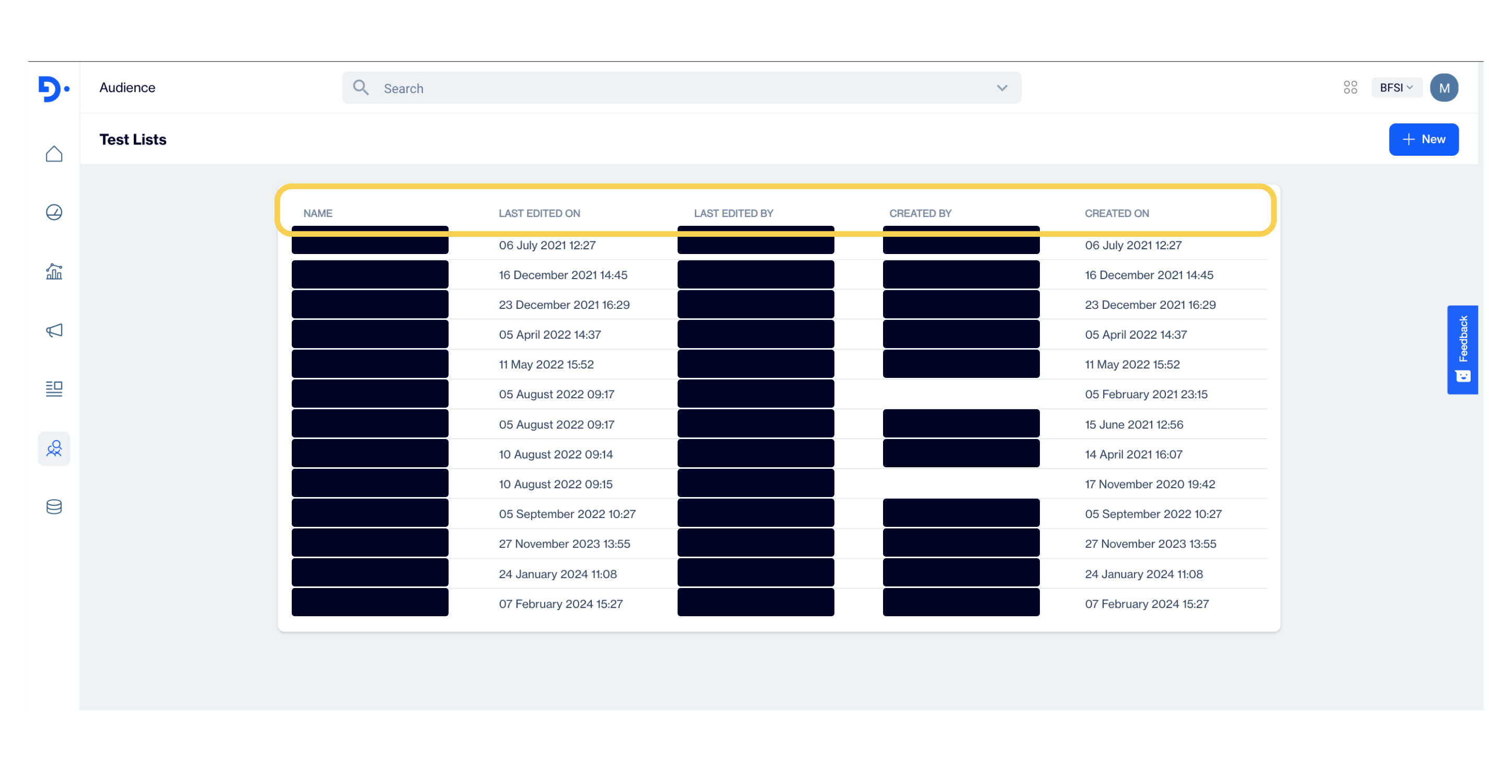1512x784 pixels.
Task: Click the Test Lists page heading
Action: pyautogui.click(x=133, y=140)
